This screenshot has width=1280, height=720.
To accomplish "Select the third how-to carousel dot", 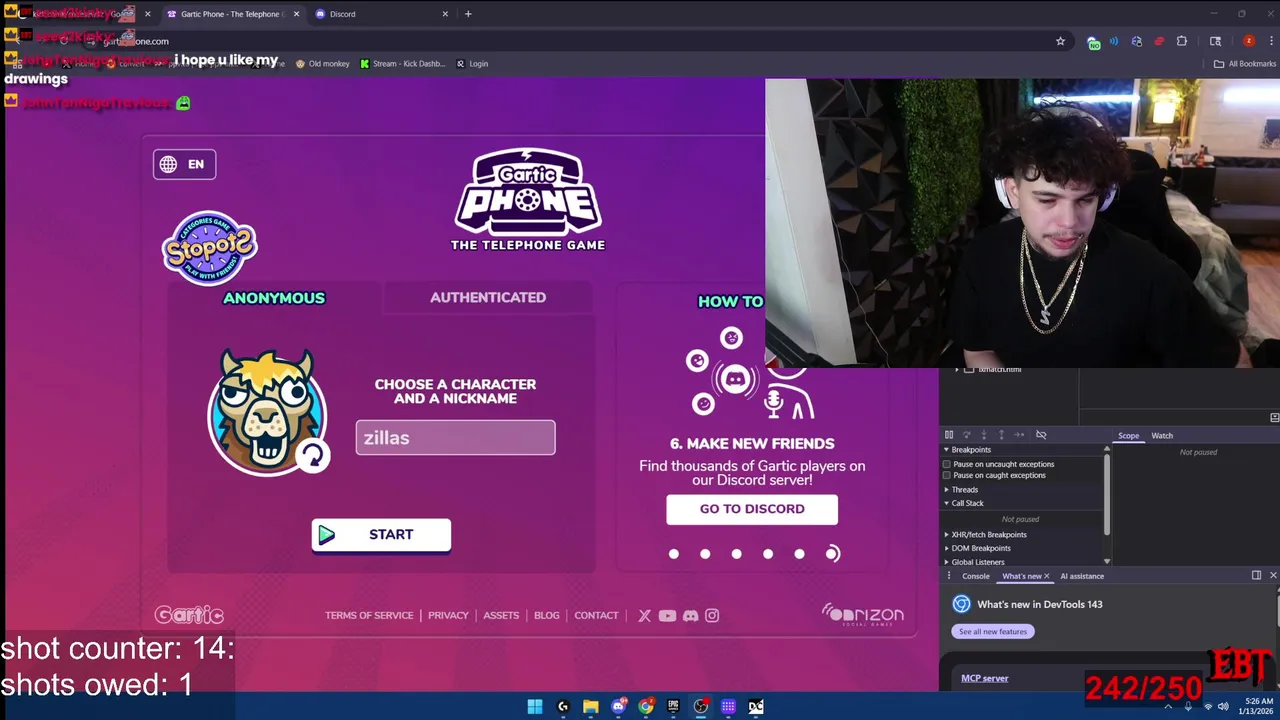I will pos(736,554).
